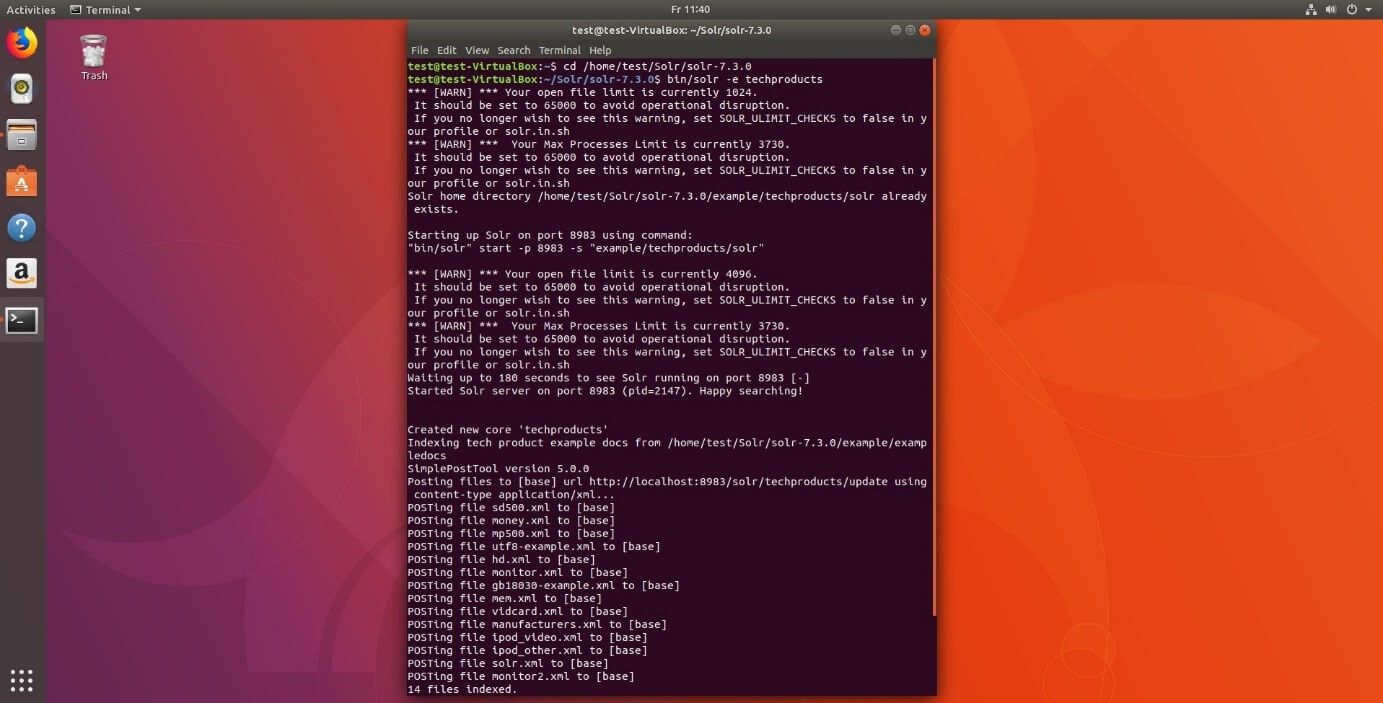
Task: Click 'Waiting up to 180 seconds' line
Action: [608, 378]
